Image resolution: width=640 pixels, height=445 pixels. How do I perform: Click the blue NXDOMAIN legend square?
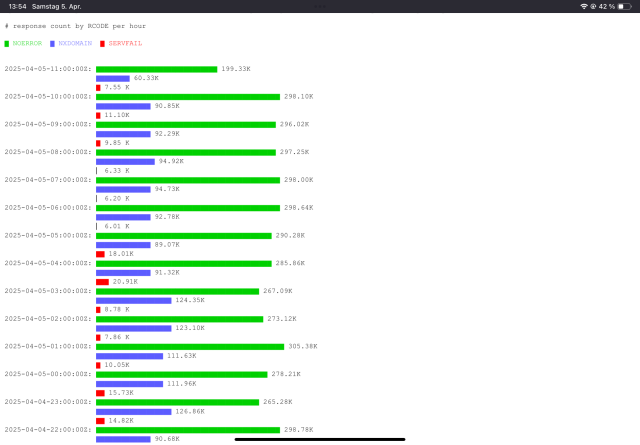click(53, 44)
